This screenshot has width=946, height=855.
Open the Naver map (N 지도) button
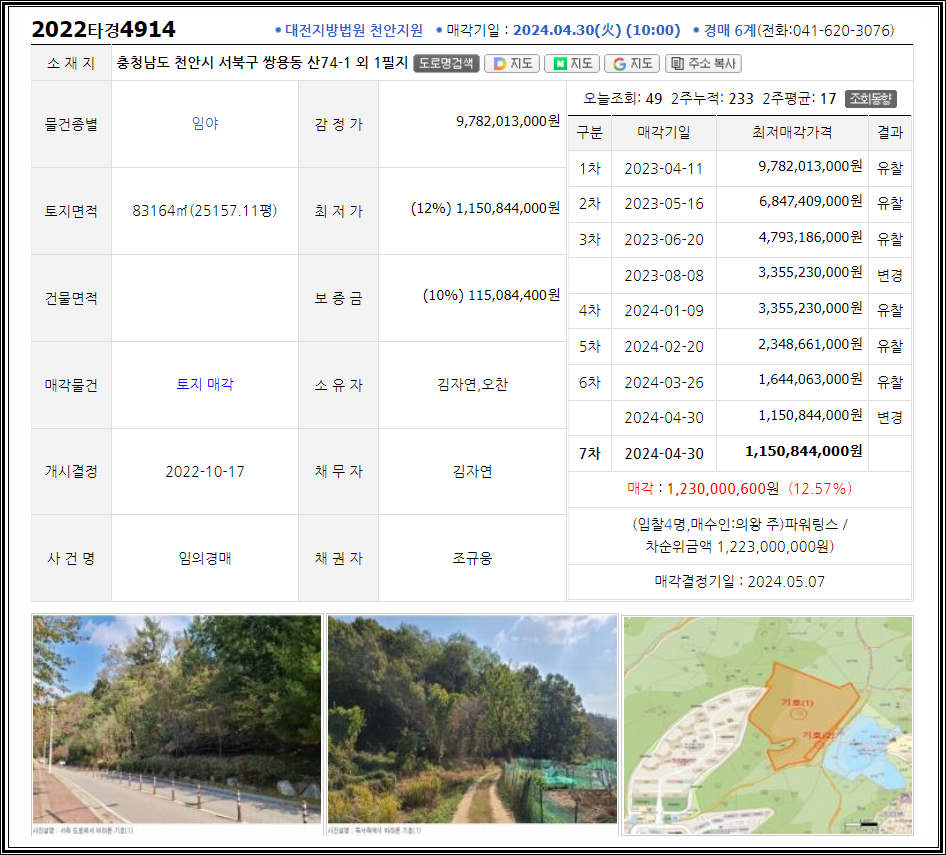571,63
